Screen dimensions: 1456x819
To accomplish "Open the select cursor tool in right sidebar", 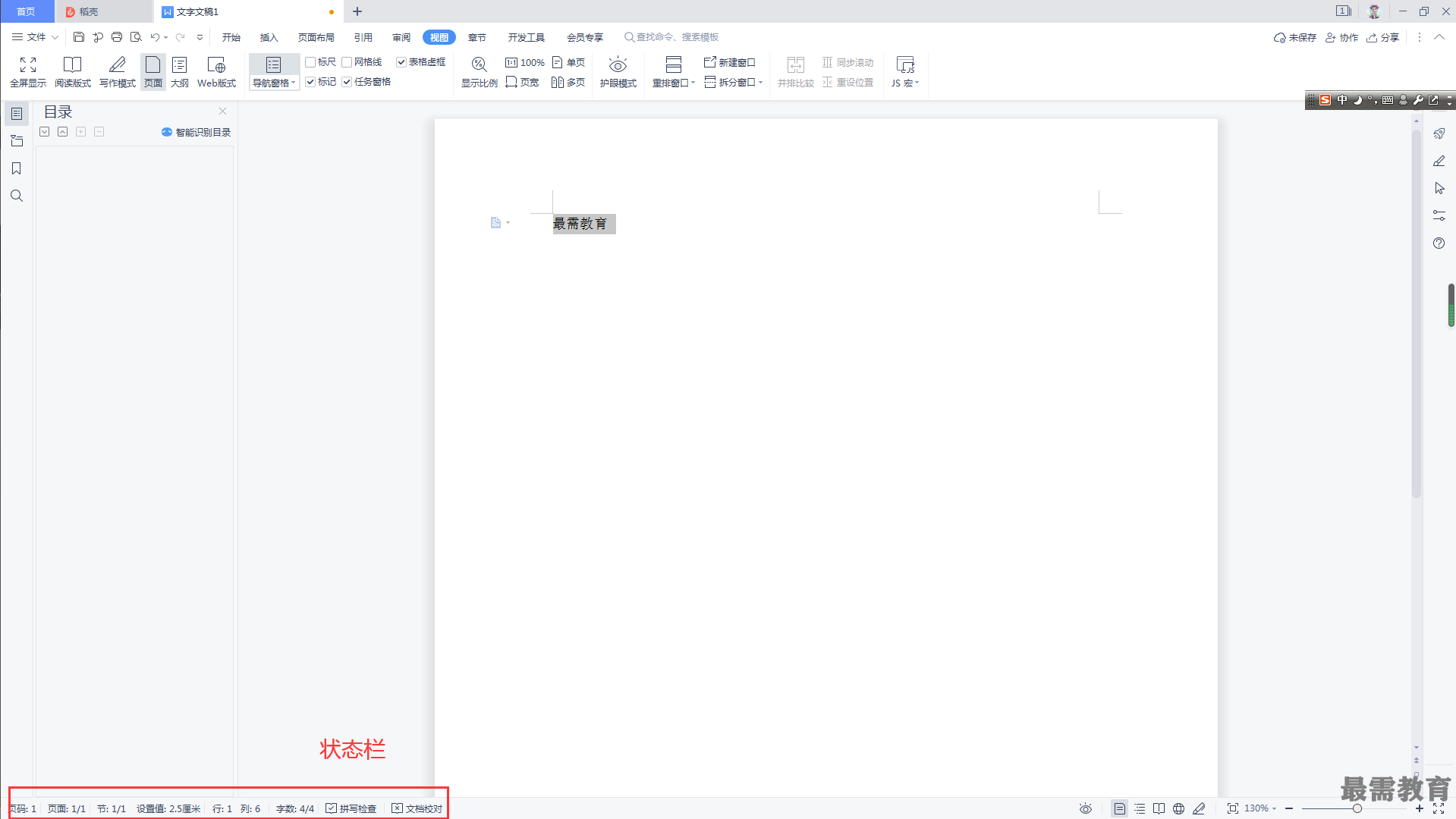I will (x=1439, y=188).
